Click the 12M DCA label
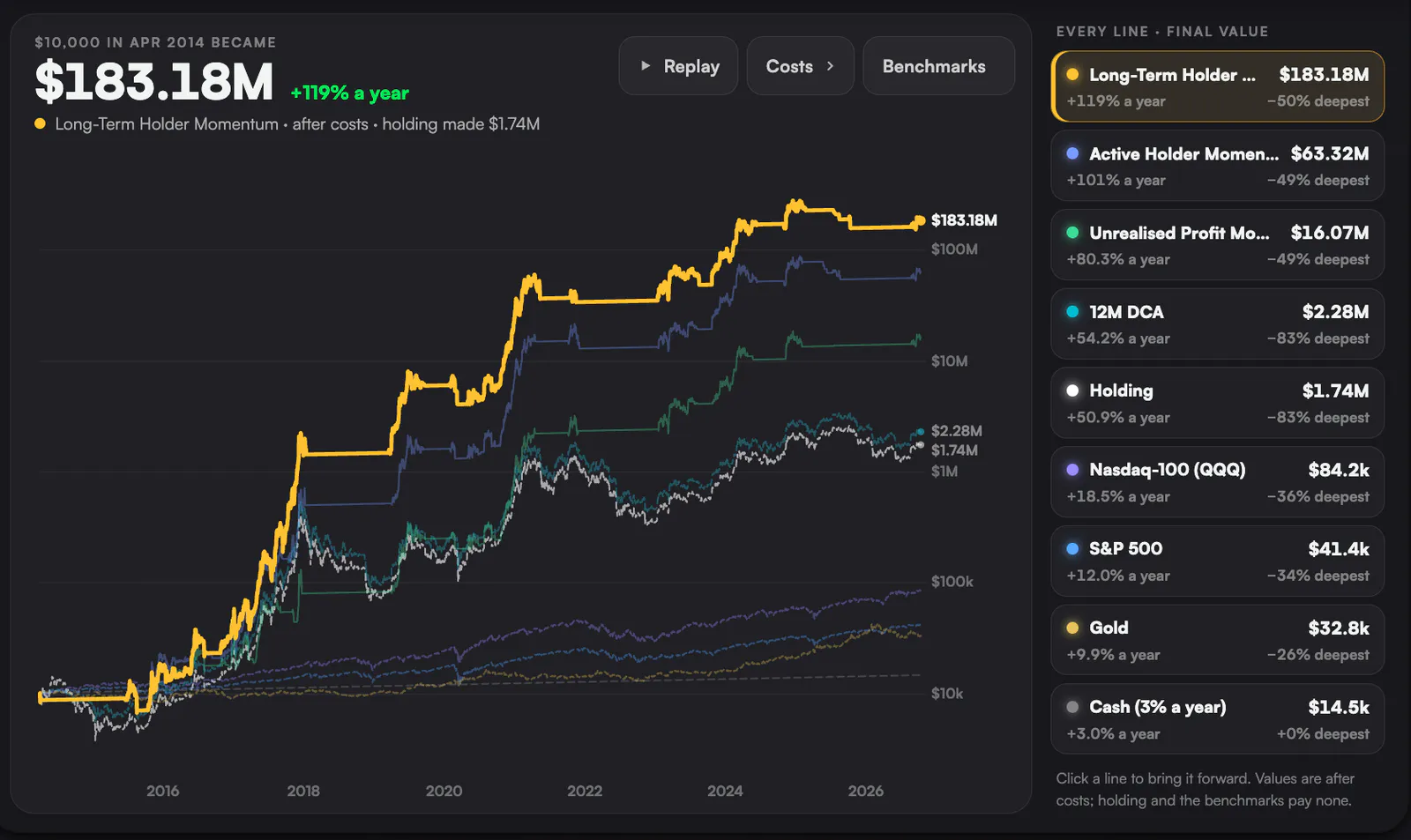 (1126, 312)
